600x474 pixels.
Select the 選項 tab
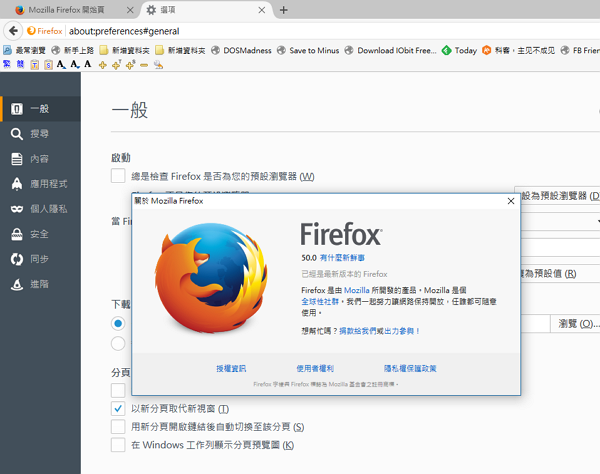click(205, 10)
